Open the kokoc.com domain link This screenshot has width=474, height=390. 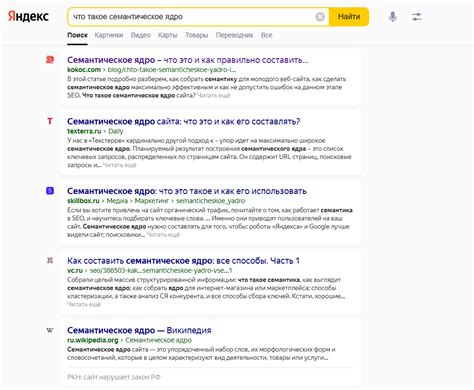click(x=84, y=70)
